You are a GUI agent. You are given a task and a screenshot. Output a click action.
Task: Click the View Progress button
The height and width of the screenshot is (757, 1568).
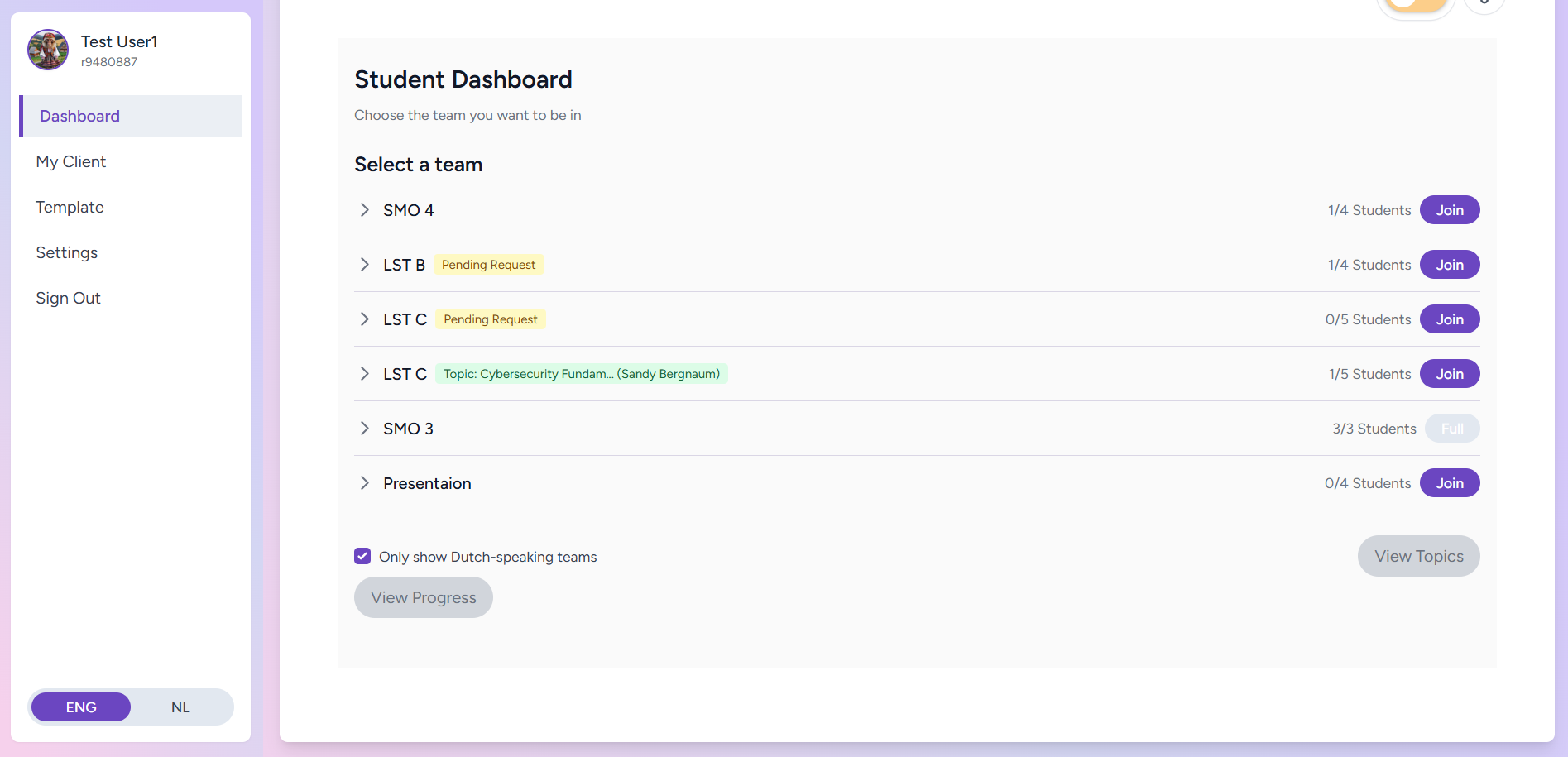tap(423, 597)
